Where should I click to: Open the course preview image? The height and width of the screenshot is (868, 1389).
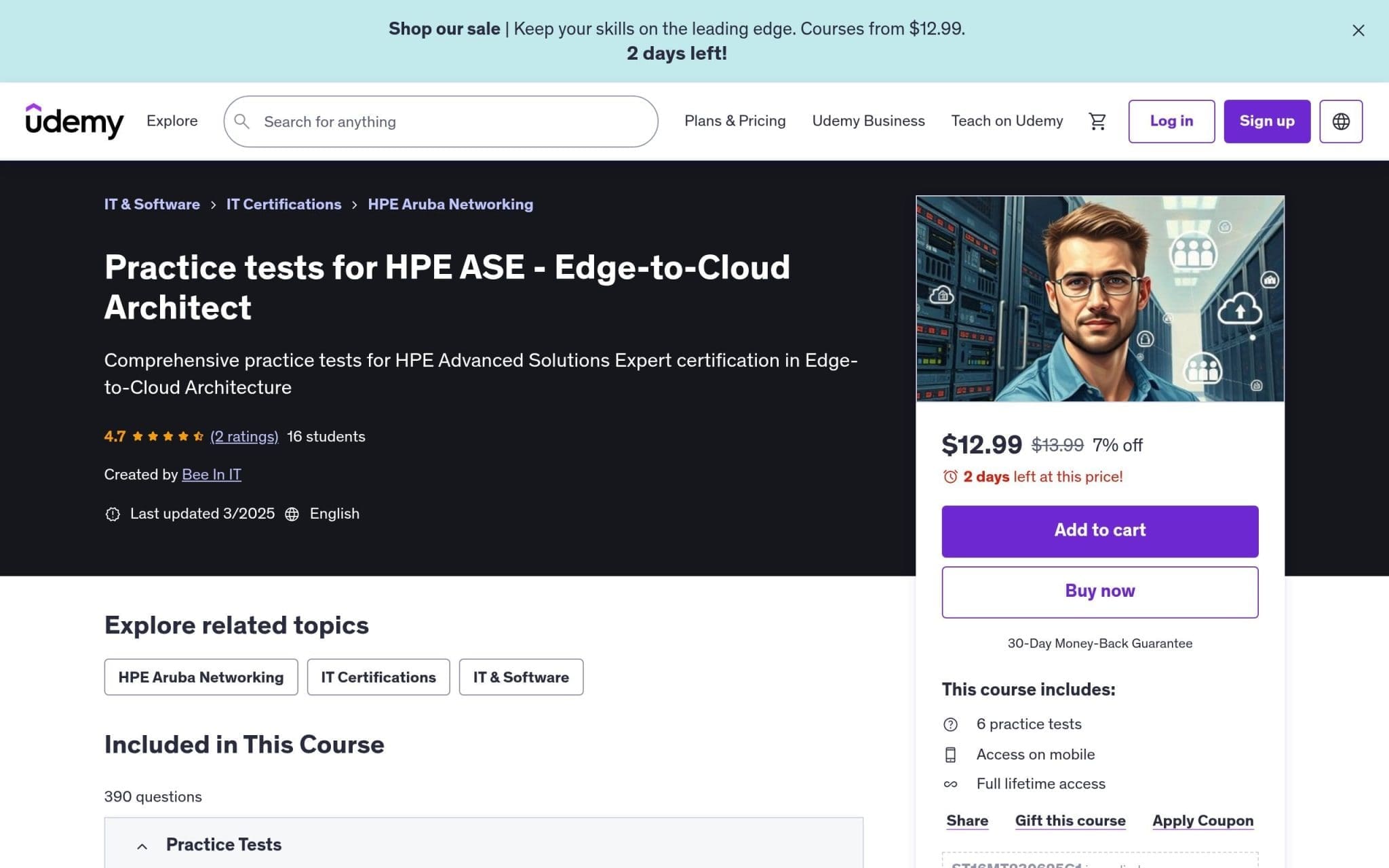tap(1100, 299)
